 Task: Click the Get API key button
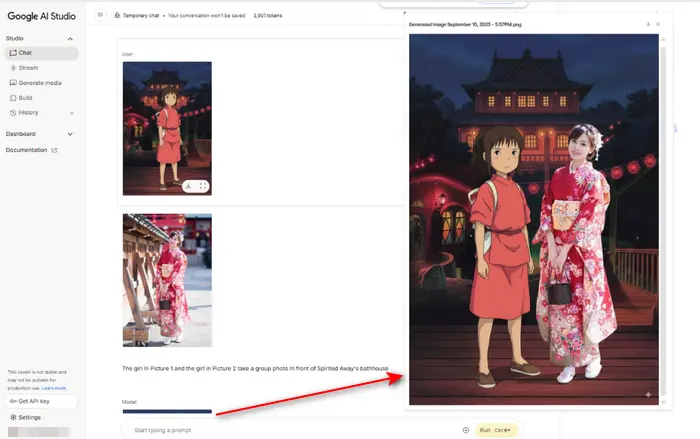click(x=42, y=401)
